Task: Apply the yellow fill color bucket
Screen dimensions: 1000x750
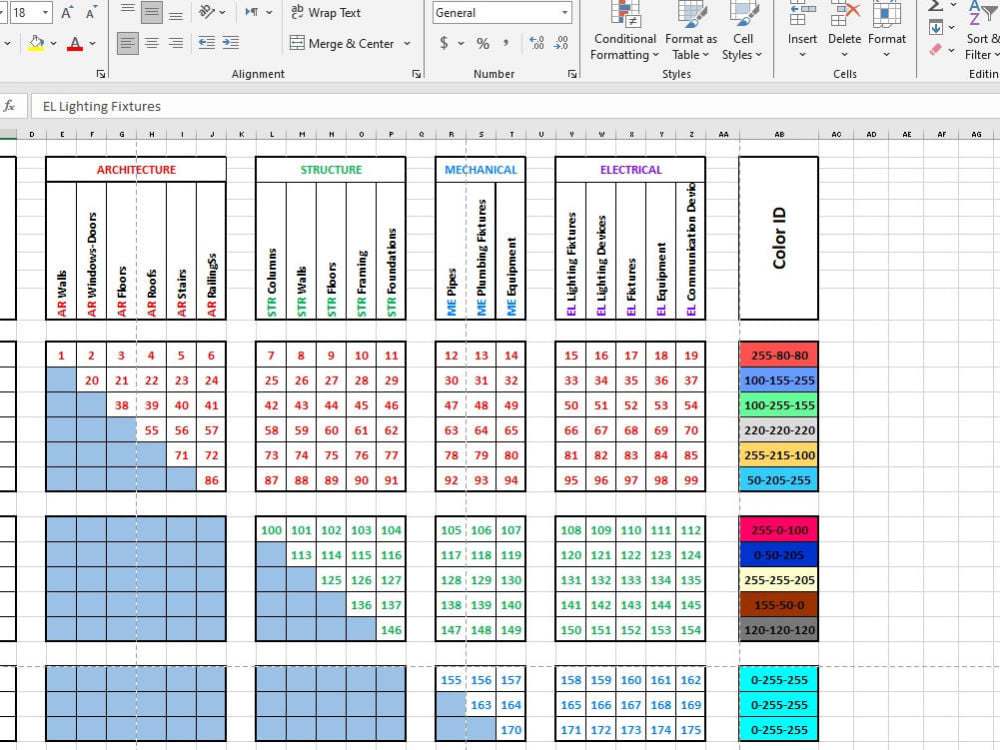Action: tap(36, 43)
